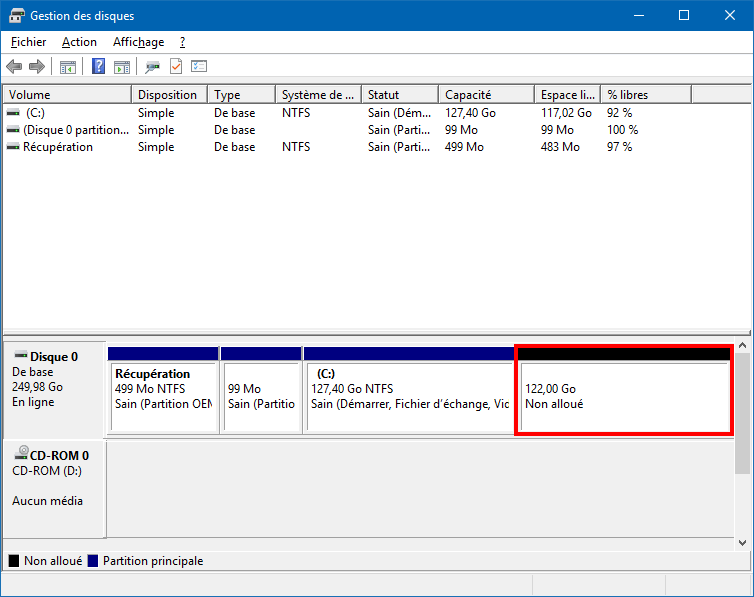Click the black Non alloué legend swatch

[x=14, y=561]
